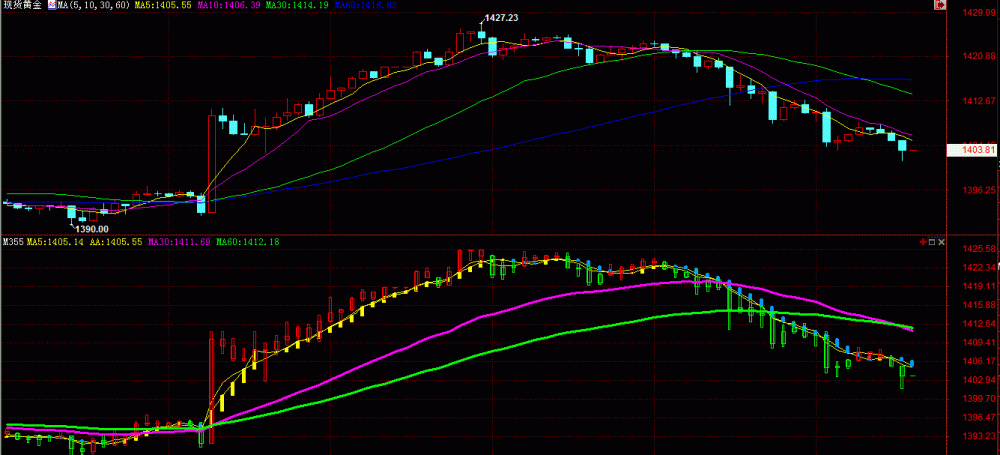Click the 1409.41 lower axis label
The height and width of the screenshot is (455, 1000).
click(980, 343)
